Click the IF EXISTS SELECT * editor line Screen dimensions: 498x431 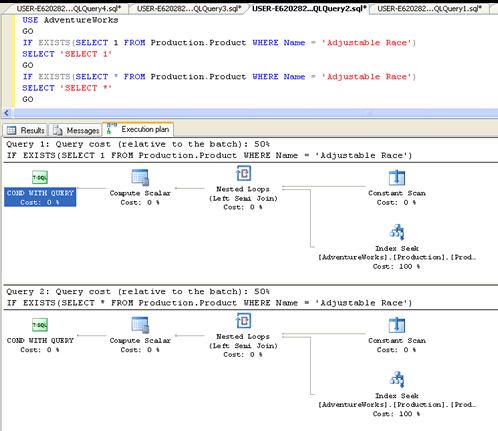pyautogui.click(x=219, y=77)
